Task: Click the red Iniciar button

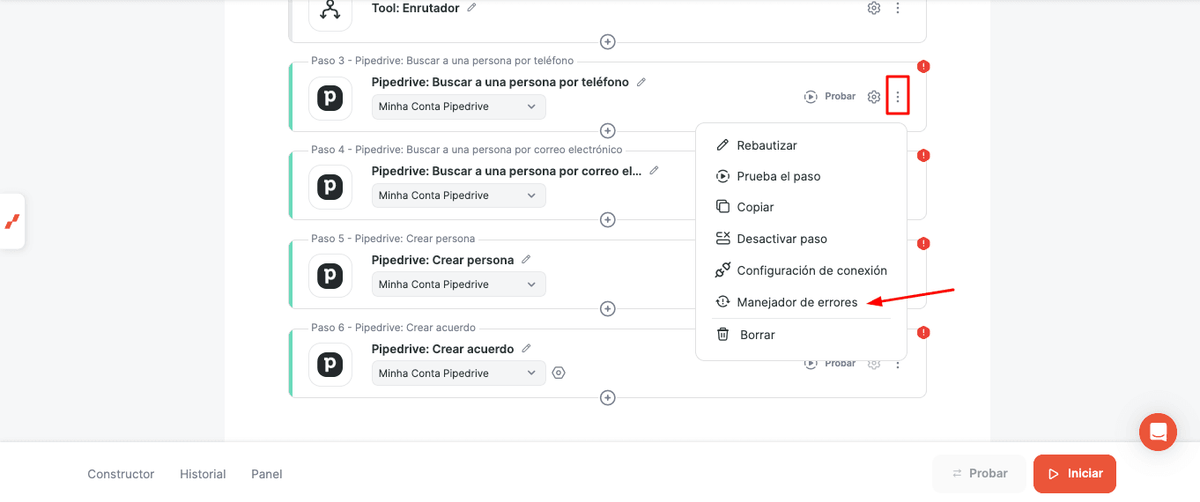Action: click(x=1075, y=474)
